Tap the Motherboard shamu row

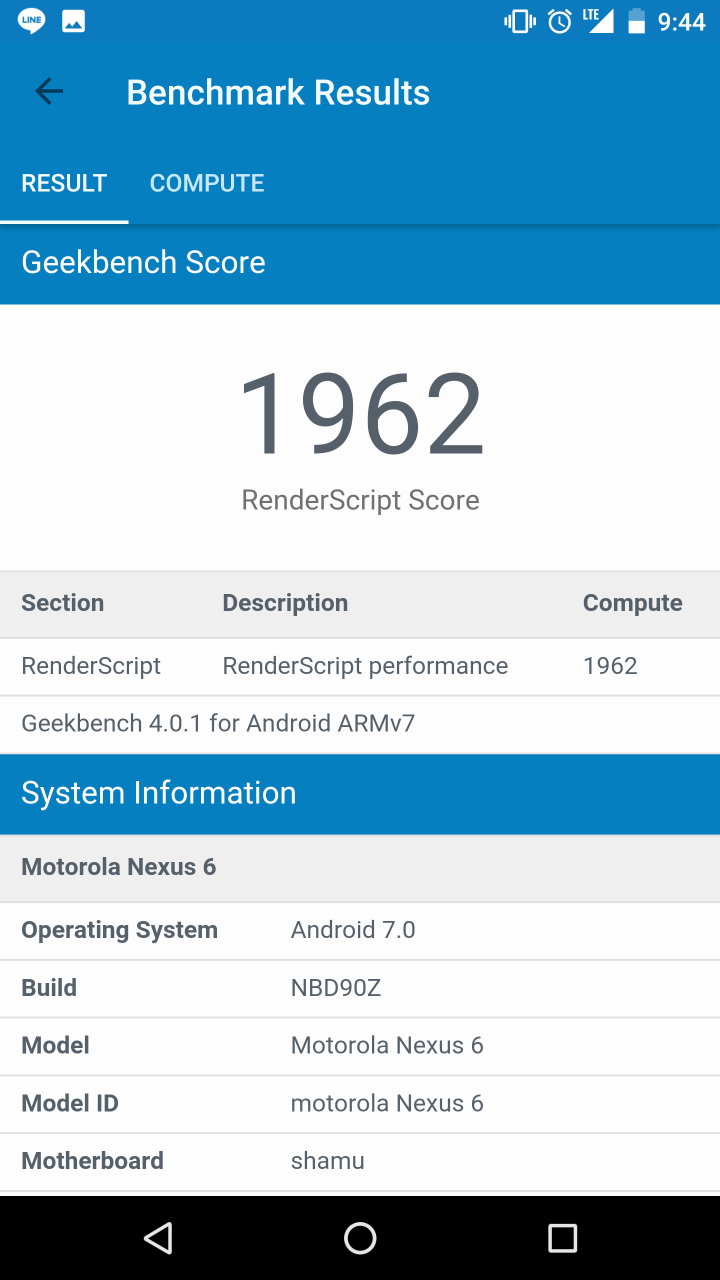pyautogui.click(x=360, y=1161)
